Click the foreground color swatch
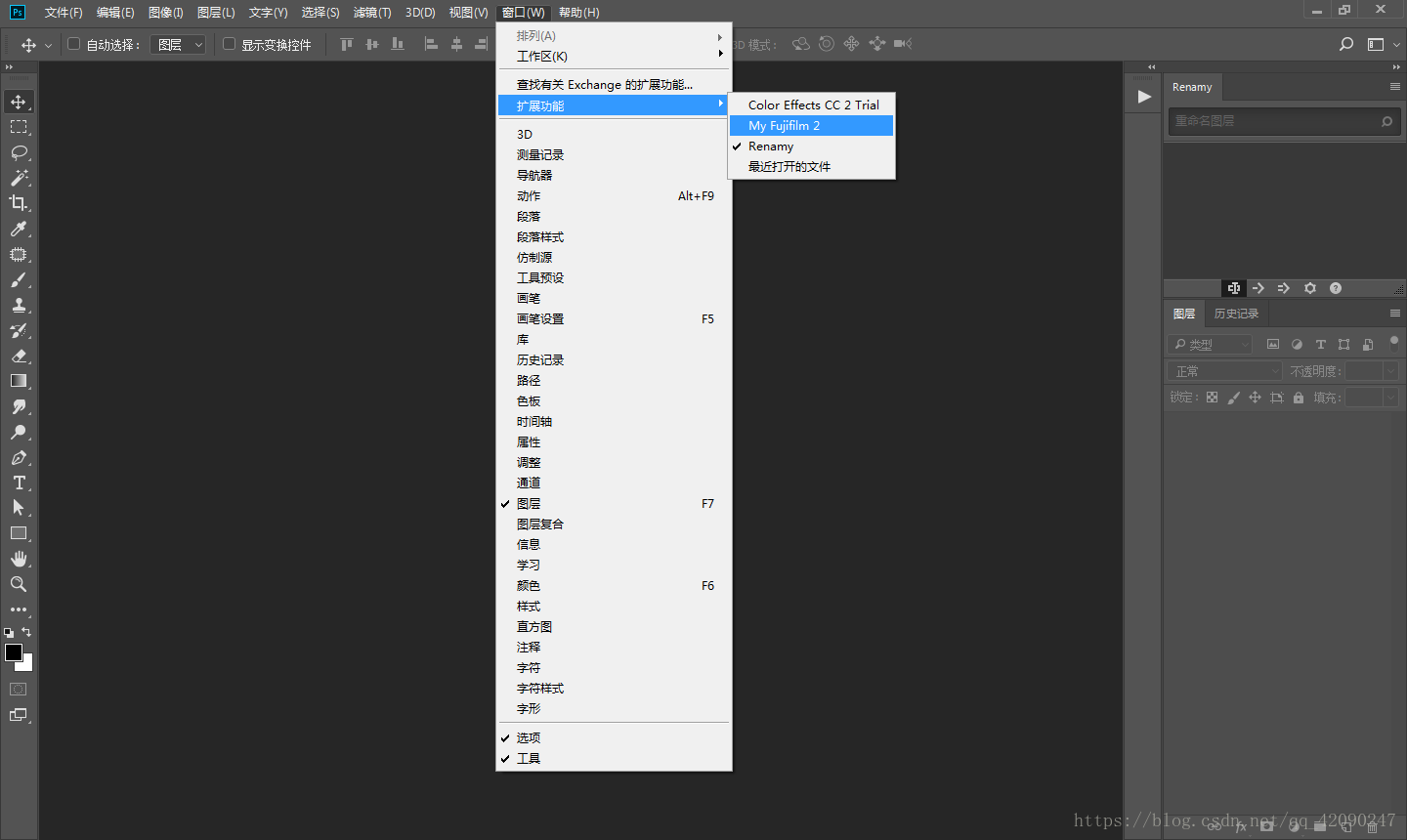Screen dimensions: 1407x840 (x=13, y=652)
